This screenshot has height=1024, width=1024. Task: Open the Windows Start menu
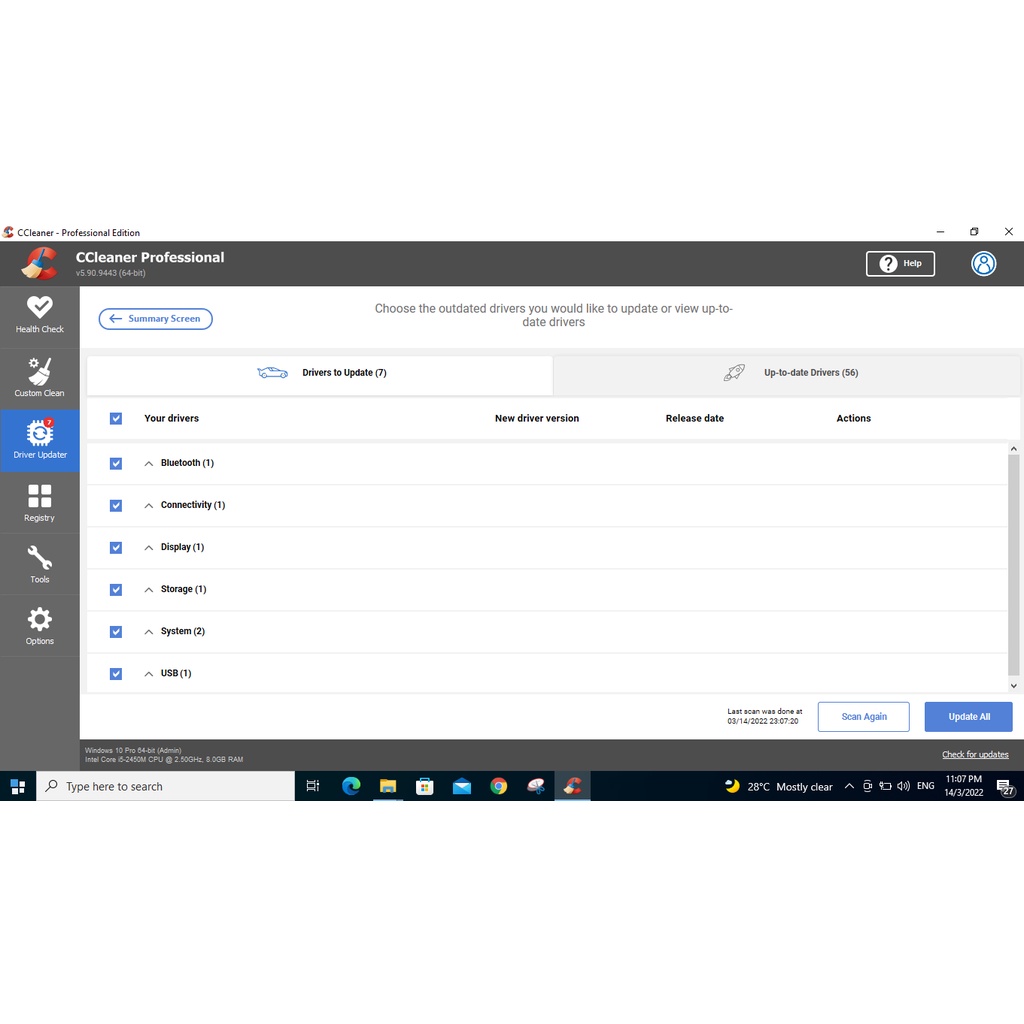18,786
